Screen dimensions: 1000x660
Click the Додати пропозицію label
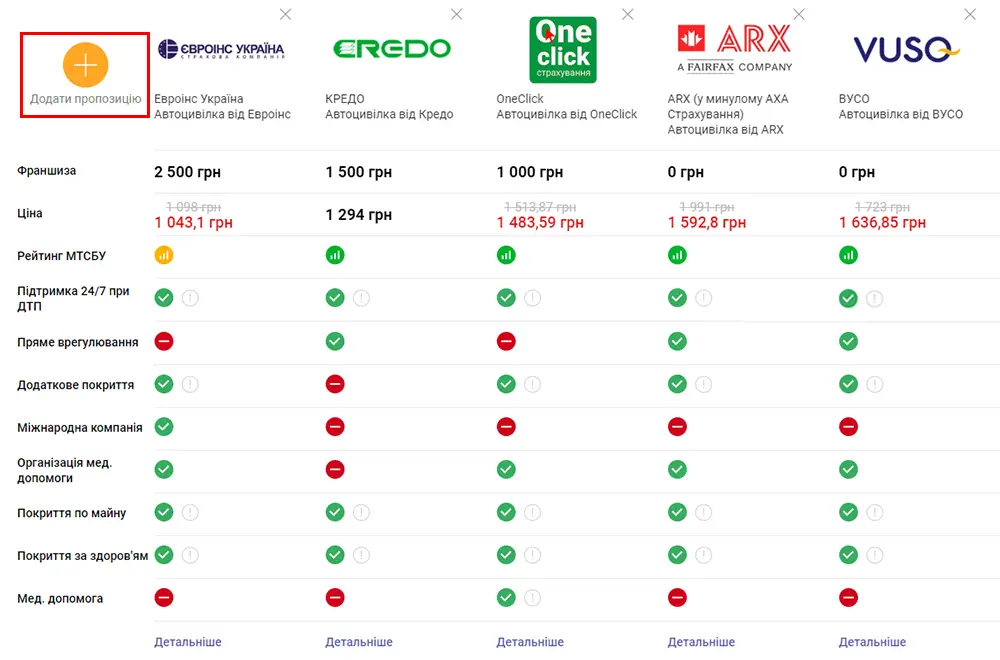(85, 99)
